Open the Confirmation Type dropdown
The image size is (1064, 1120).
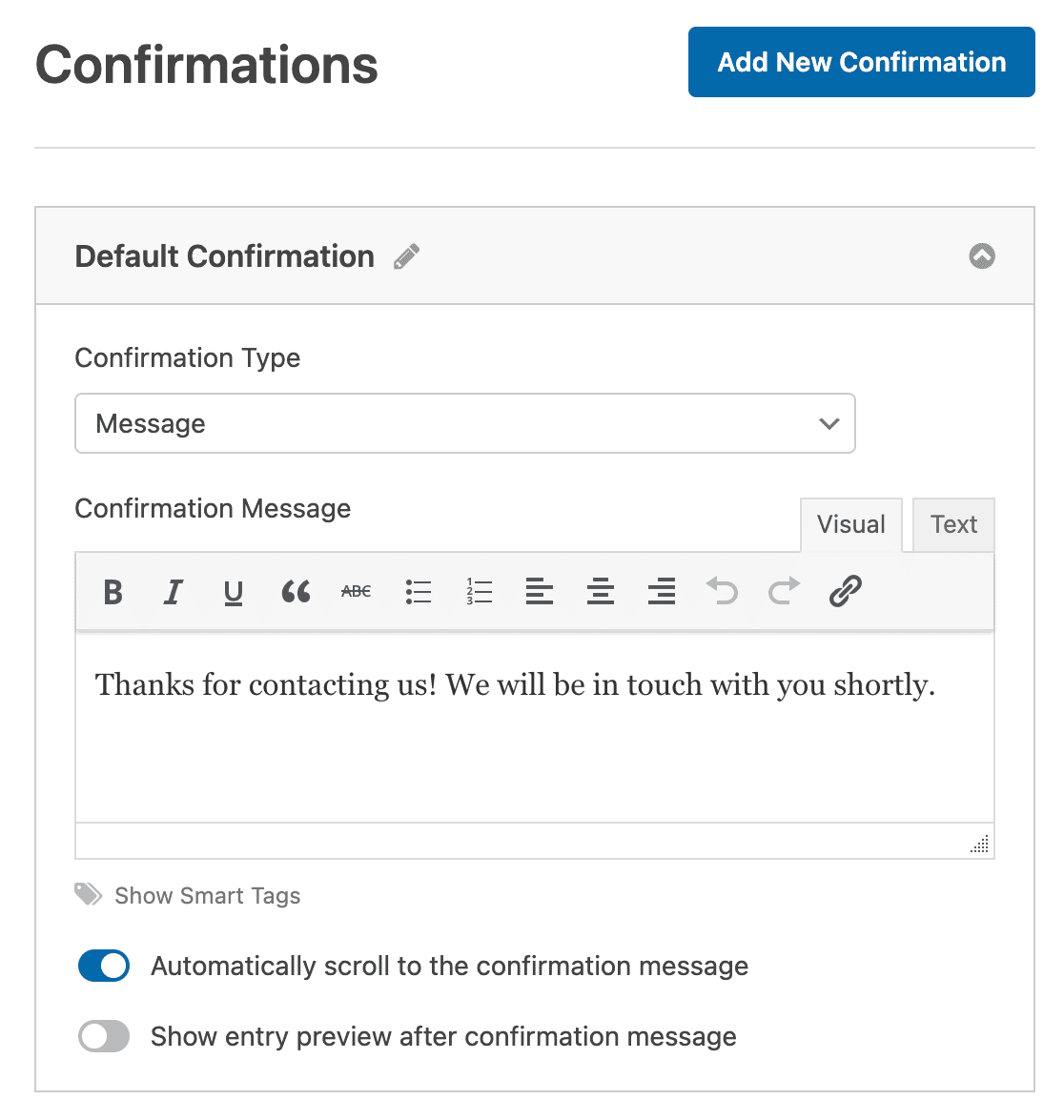pos(465,423)
